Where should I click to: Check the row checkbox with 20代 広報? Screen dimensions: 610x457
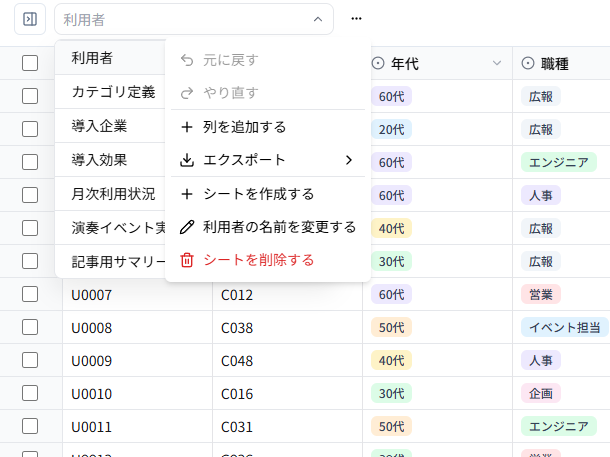(30, 129)
